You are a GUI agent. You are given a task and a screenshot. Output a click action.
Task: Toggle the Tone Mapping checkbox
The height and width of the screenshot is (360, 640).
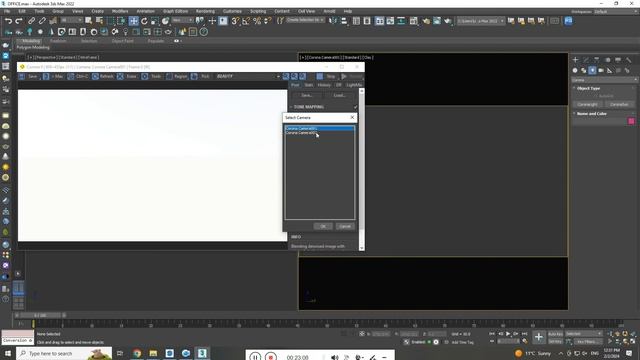pyautogui.click(x=355, y=107)
